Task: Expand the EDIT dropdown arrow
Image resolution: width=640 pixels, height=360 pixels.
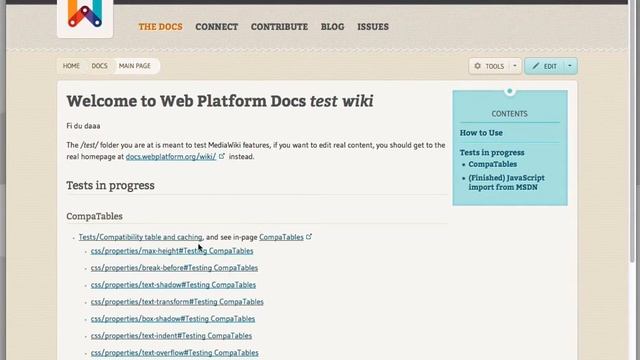Action: tap(570, 66)
